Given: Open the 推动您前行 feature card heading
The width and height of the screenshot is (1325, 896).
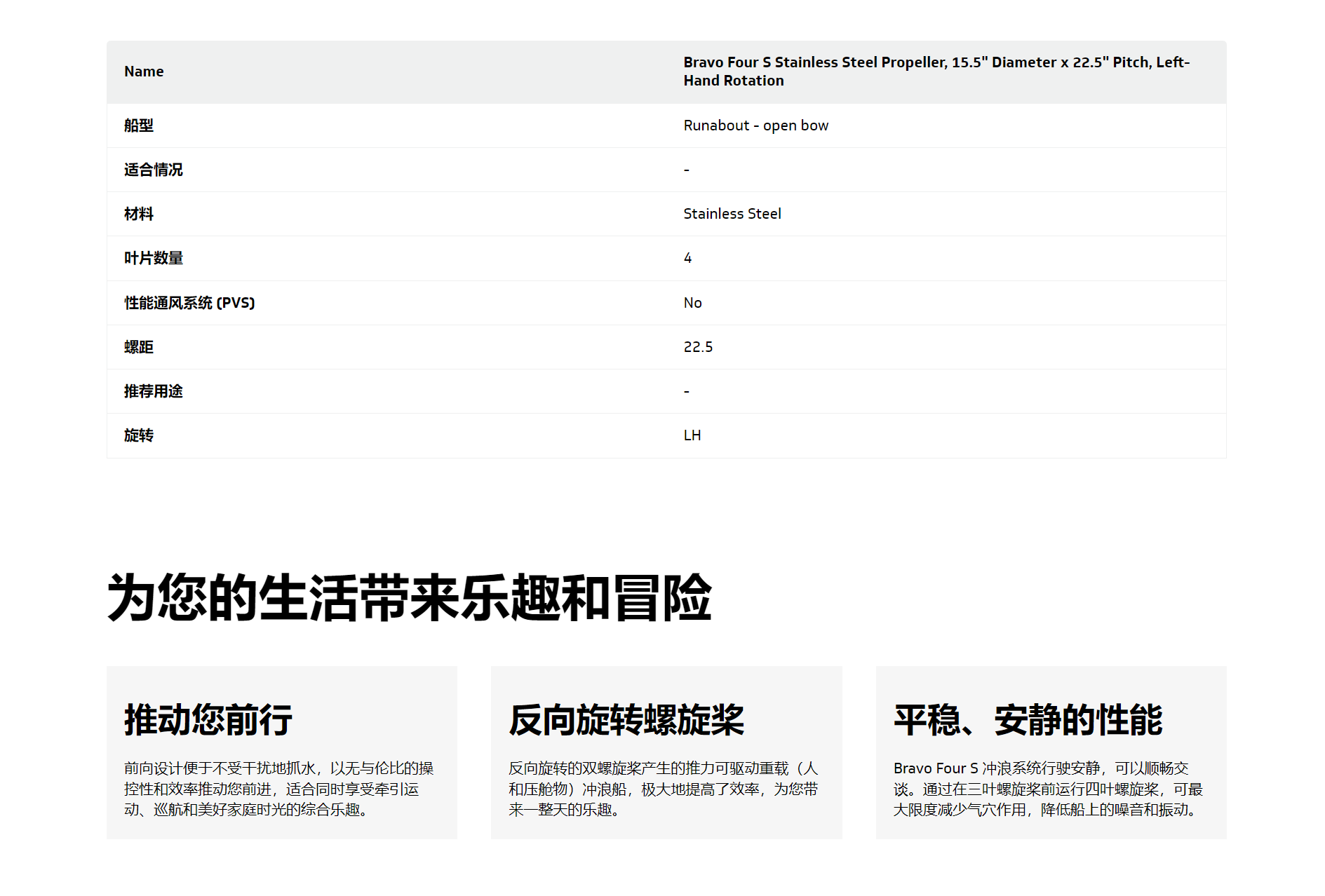Looking at the screenshot, I should (x=208, y=720).
